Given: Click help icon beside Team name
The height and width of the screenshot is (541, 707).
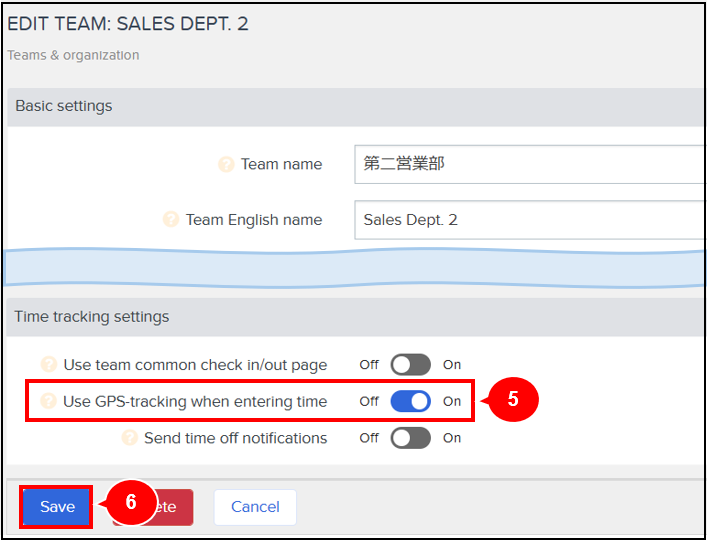Looking at the screenshot, I should click(x=226, y=165).
